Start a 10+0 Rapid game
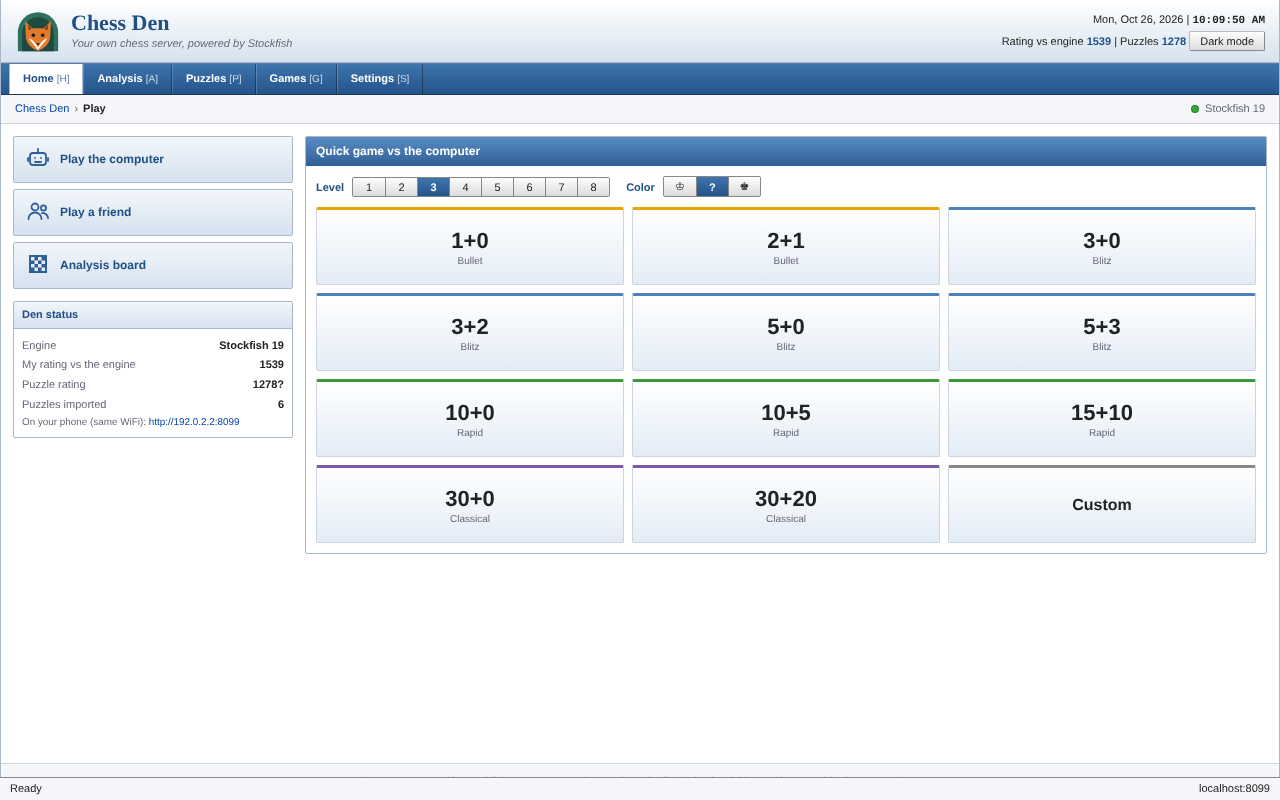Image resolution: width=1280 pixels, height=800 pixels. (470, 418)
